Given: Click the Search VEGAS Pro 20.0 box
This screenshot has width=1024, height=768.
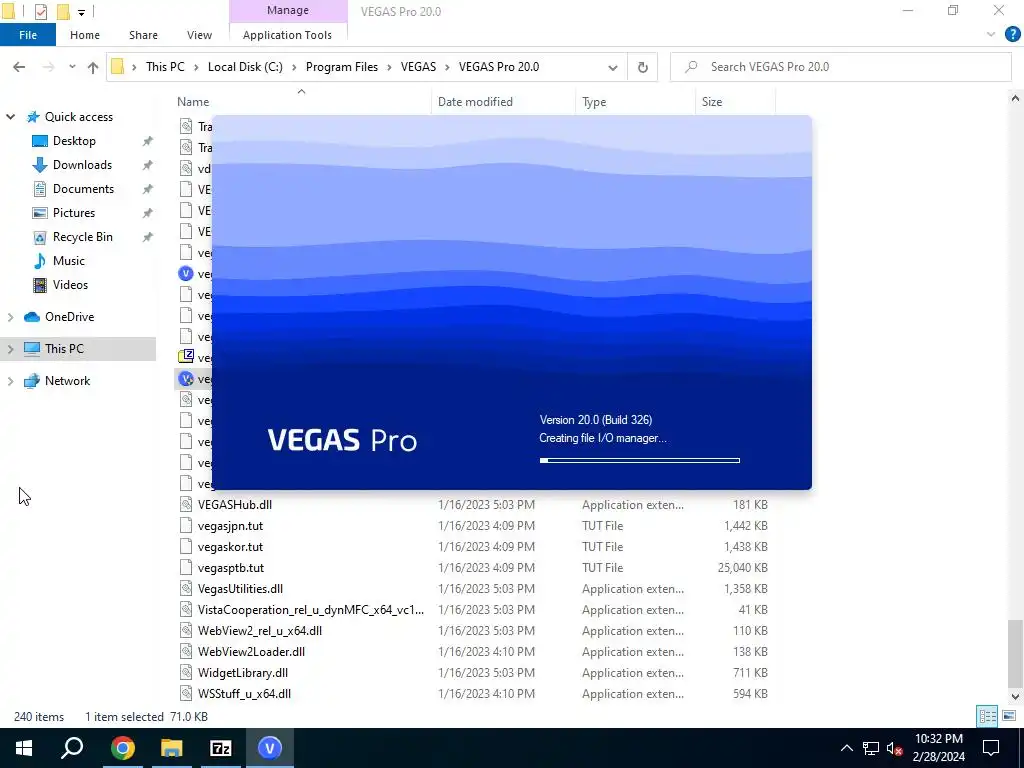Looking at the screenshot, I should (x=840, y=67).
